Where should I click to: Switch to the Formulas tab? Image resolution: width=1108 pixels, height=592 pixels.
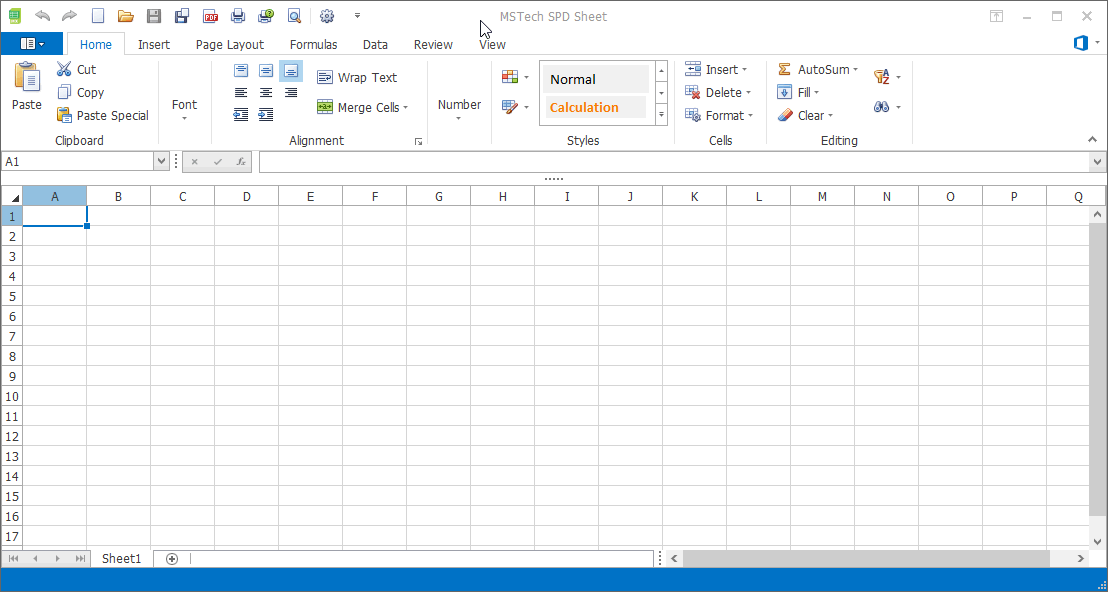click(314, 45)
